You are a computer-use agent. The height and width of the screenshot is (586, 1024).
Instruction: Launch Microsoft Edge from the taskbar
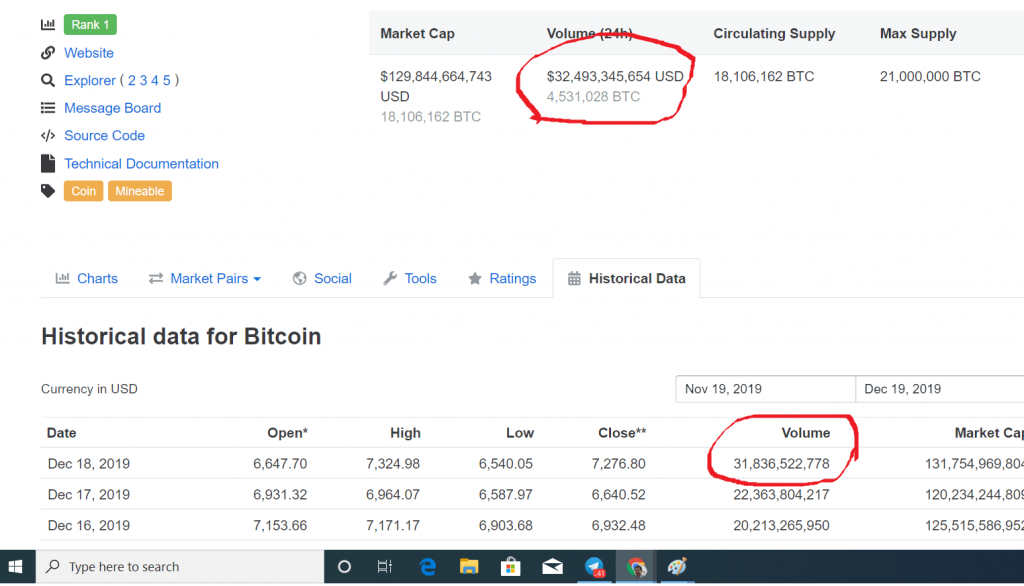click(x=427, y=567)
